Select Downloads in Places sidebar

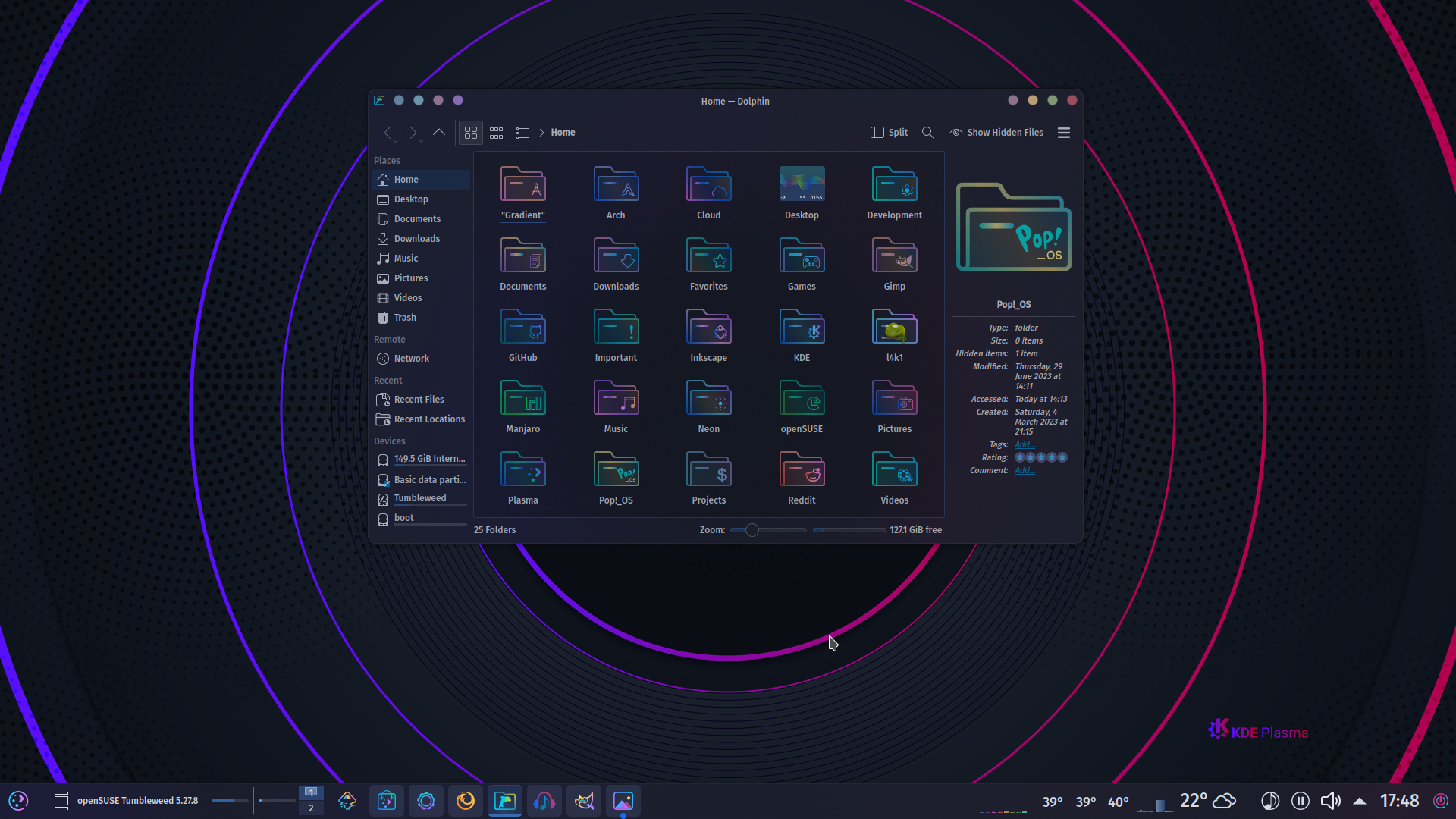(x=422, y=239)
